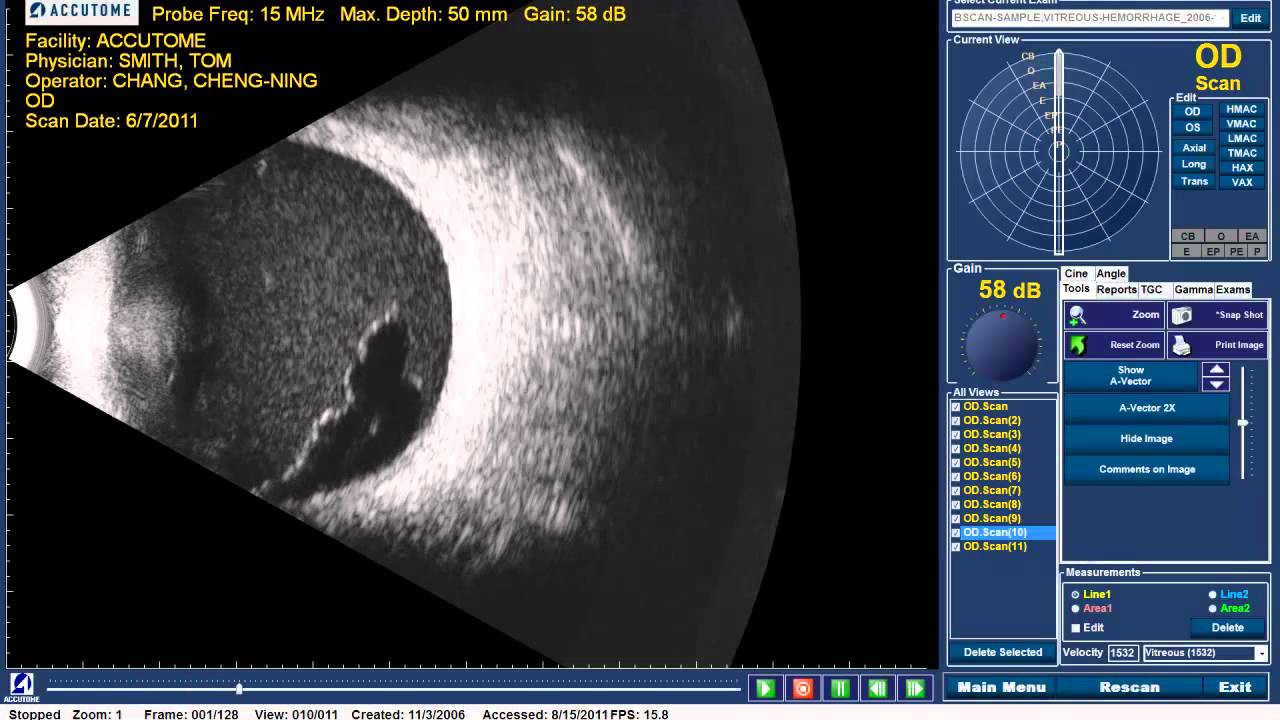Viewport: 1280px width, 720px height.
Task: Take a Snap Shot with camera button
Action: [1218, 315]
